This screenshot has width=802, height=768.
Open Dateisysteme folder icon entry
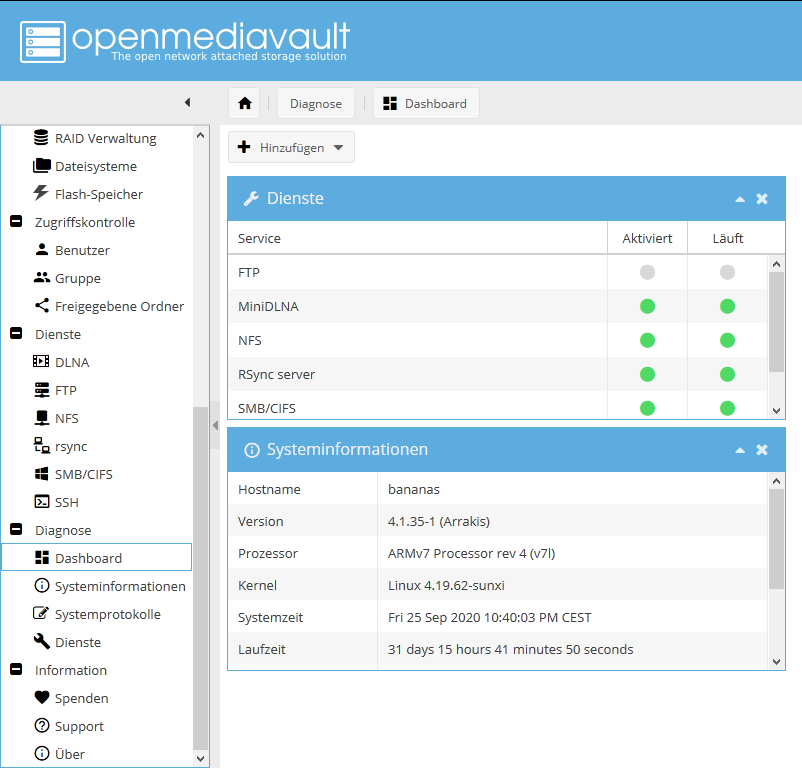95,166
